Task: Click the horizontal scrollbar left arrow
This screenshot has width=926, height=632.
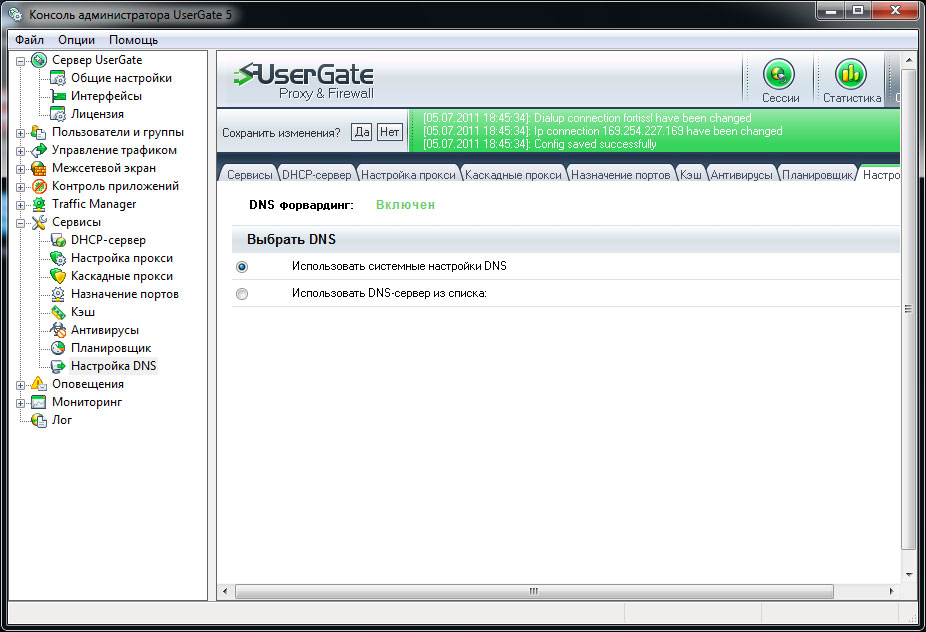Action: pos(225,591)
